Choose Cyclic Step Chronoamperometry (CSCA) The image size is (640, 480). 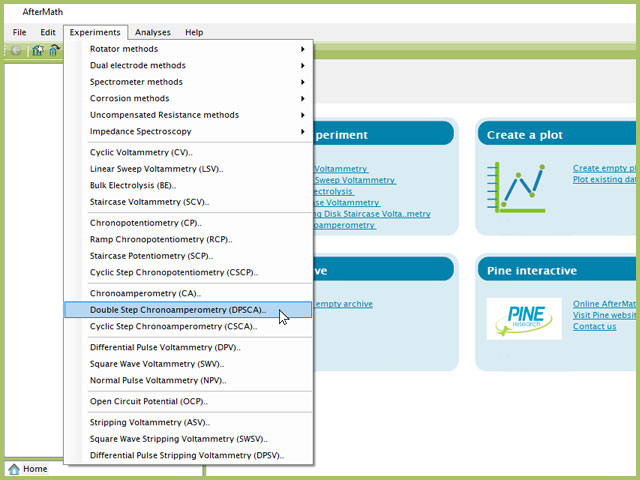tap(189, 327)
